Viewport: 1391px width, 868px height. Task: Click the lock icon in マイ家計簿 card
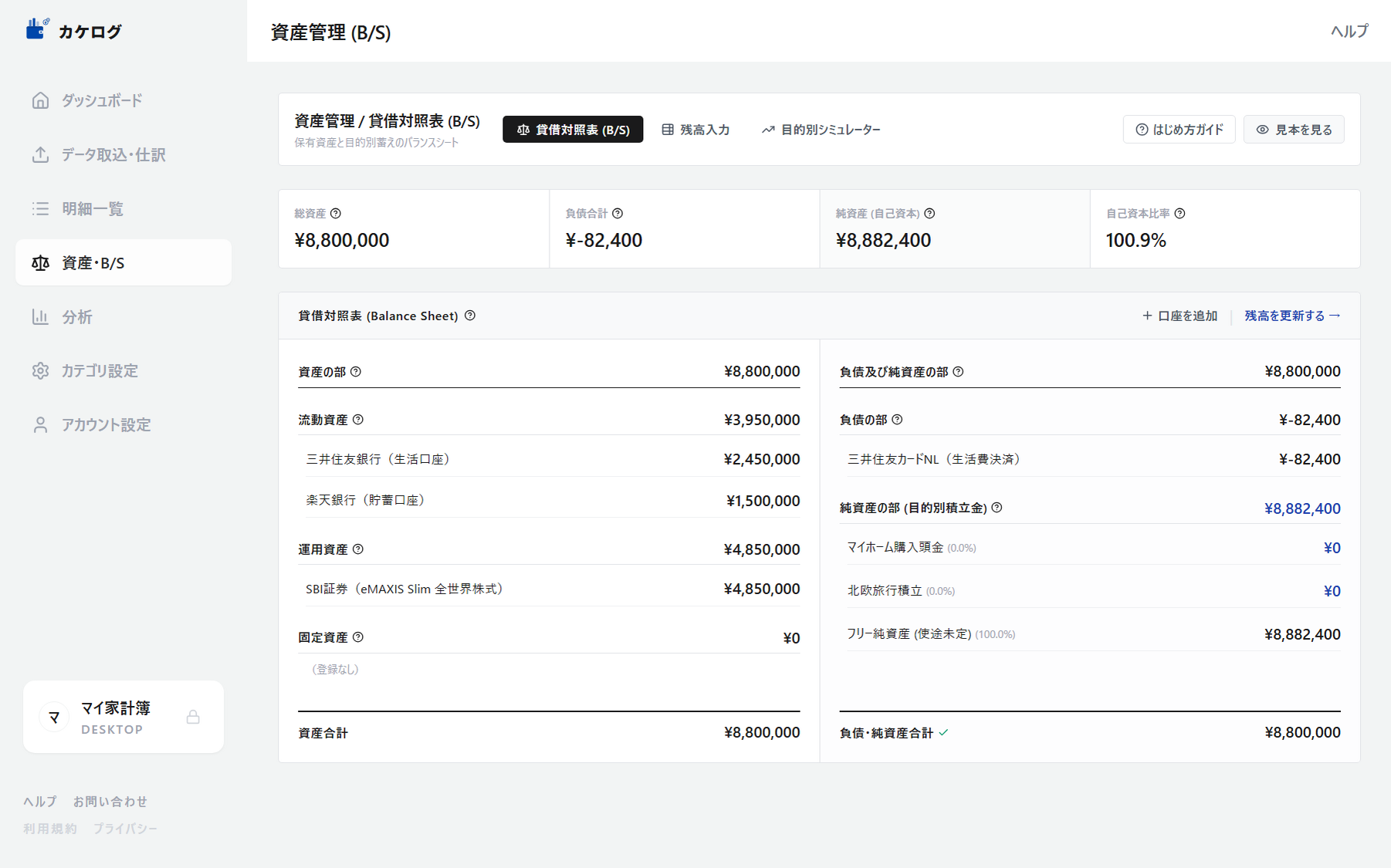click(x=193, y=717)
